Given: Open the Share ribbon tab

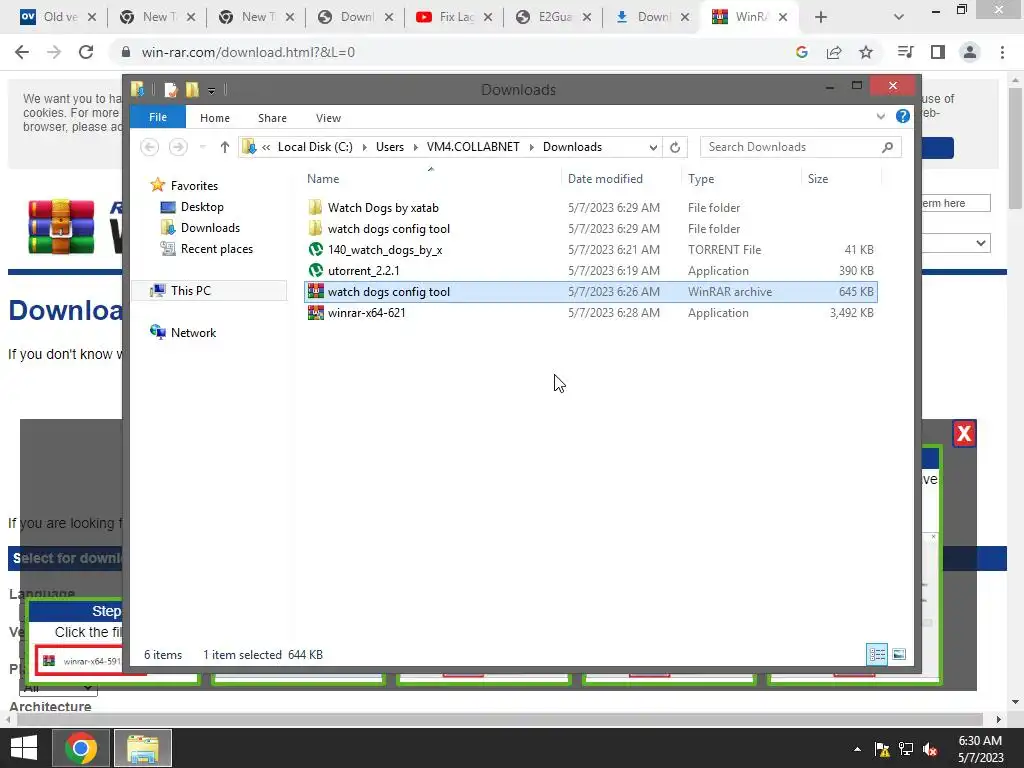Looking at the screenshot, I should [272, 118].
